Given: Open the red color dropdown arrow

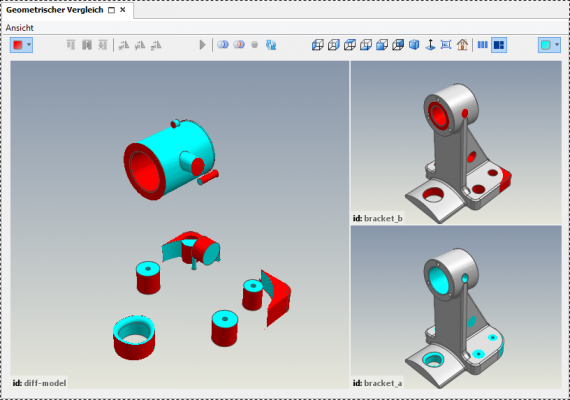Looking at the screenshot, I should (x=29, y=45).
